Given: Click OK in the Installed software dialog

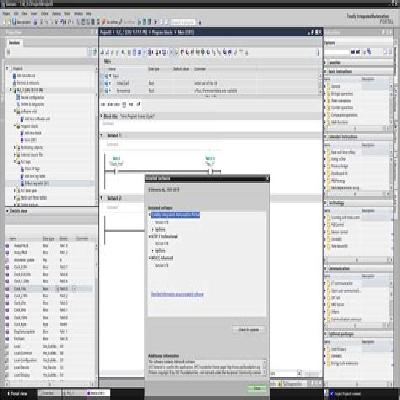Looking at the screenshot, I should (x=257, y=388).
